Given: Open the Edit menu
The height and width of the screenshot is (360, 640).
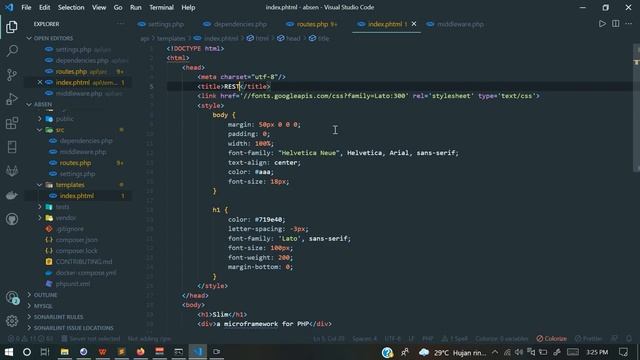Looking at the screenshot, I should click(44, 7).
